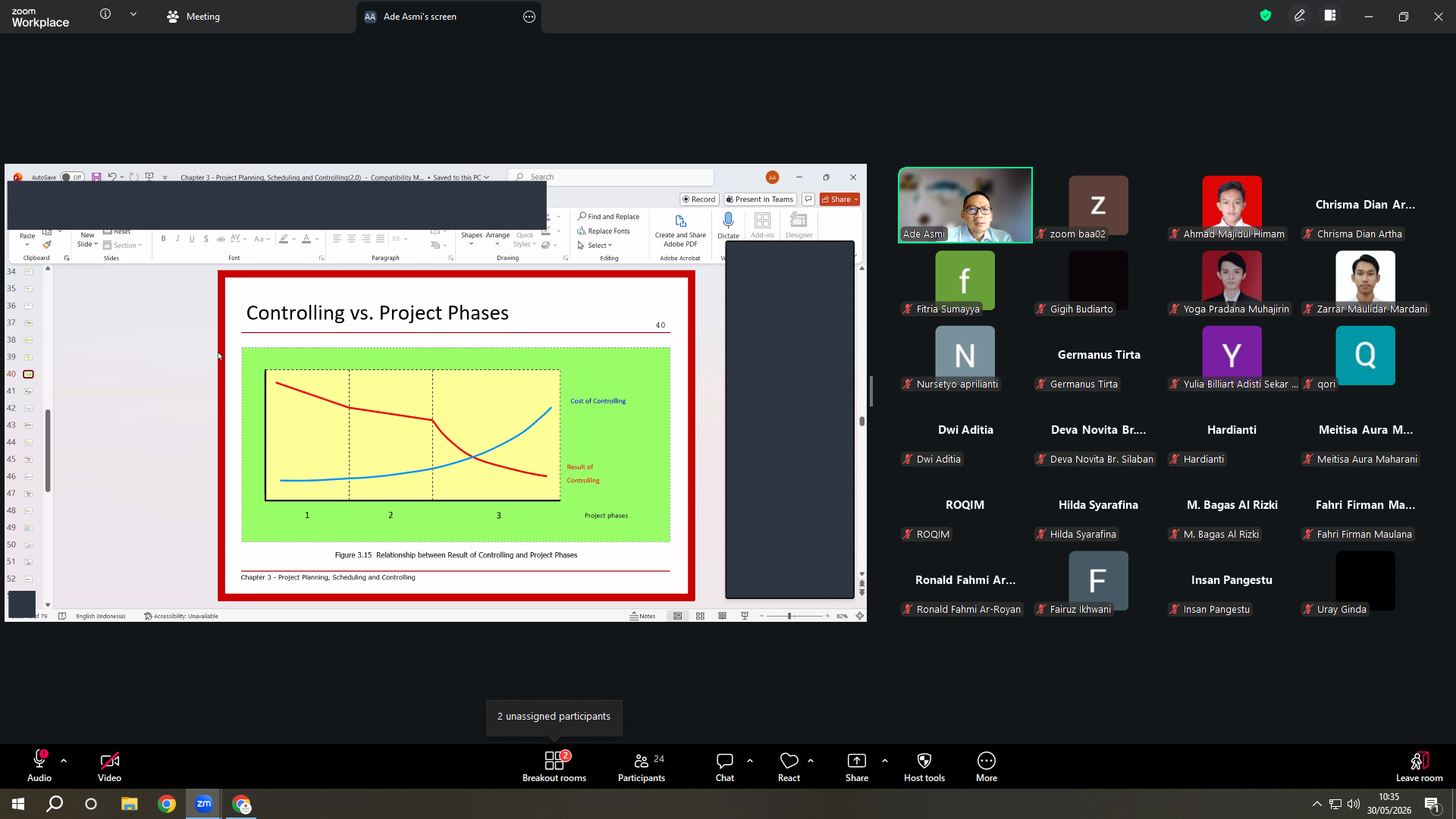Switch to Reading View icon
The image size is (1456, 819).
click(722, 616)
